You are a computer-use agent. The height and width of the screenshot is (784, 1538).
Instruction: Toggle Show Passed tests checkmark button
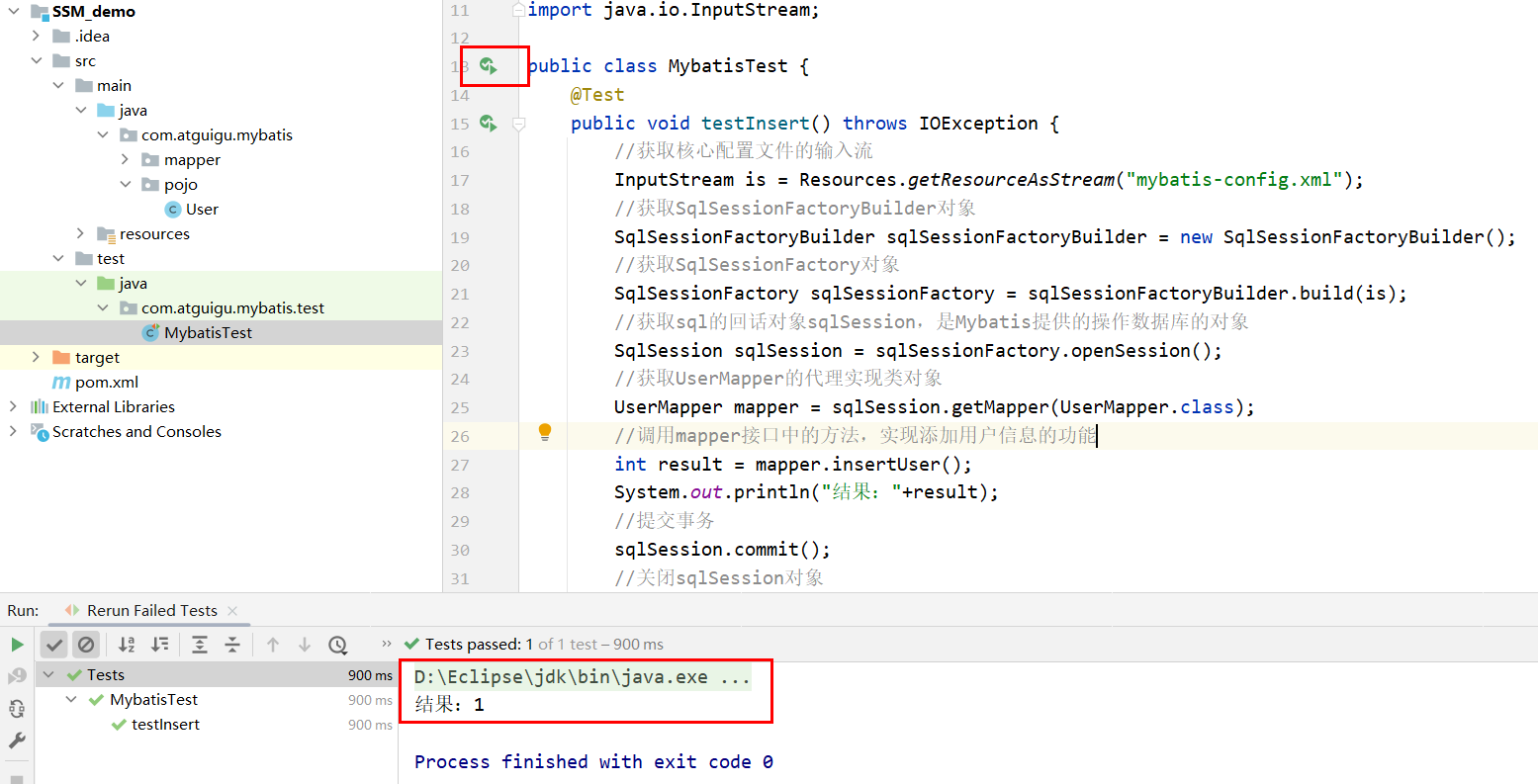pos(54,645)
